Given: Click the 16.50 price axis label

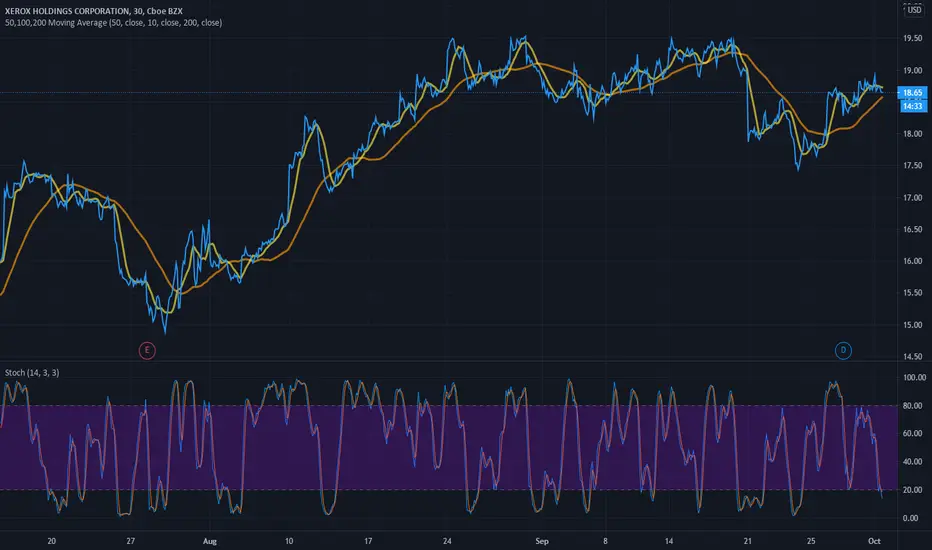Looking at the screenshot, I should pyautogui.click(x=912, y=229).
